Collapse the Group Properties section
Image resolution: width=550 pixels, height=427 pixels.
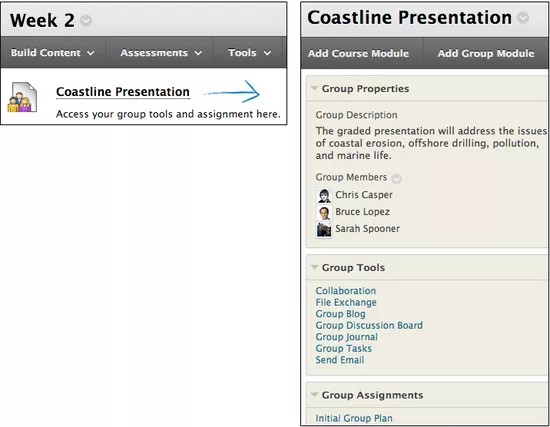tap(314, 88)
